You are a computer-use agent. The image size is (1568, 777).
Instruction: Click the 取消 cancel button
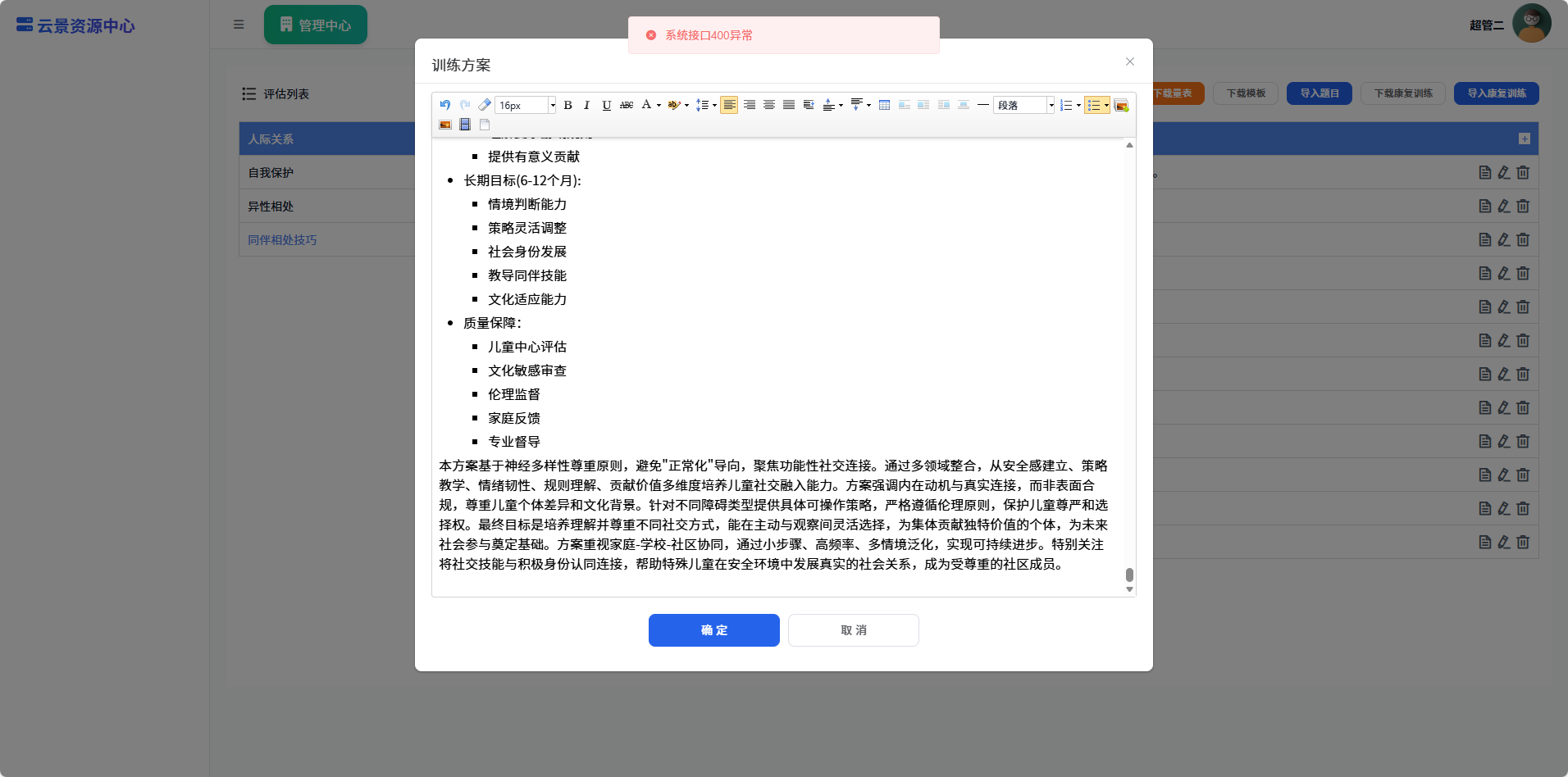point(853,630)
